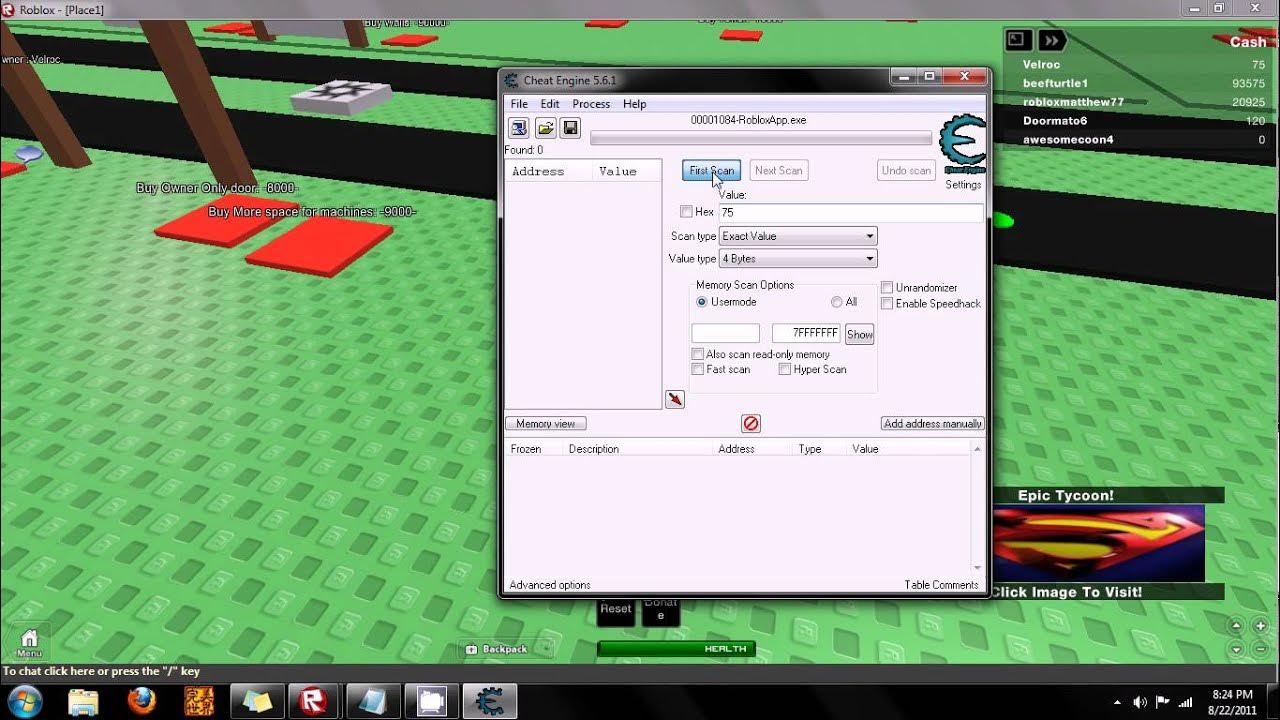Toggle the Roblox player list window icon
Viewport: 1280px width, 720px height.
[x=1017, y=40]
